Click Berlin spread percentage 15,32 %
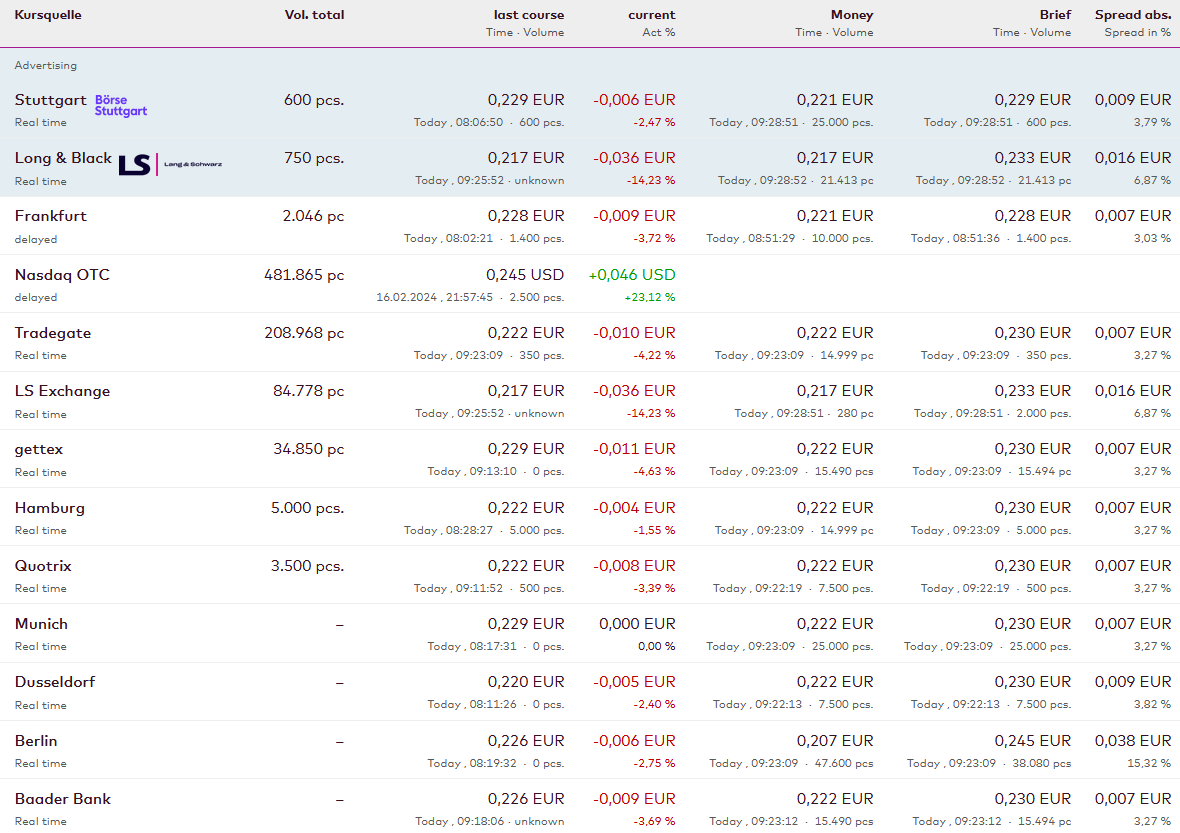This screenshot has height=833, width=1180. tap(1149, 763)
